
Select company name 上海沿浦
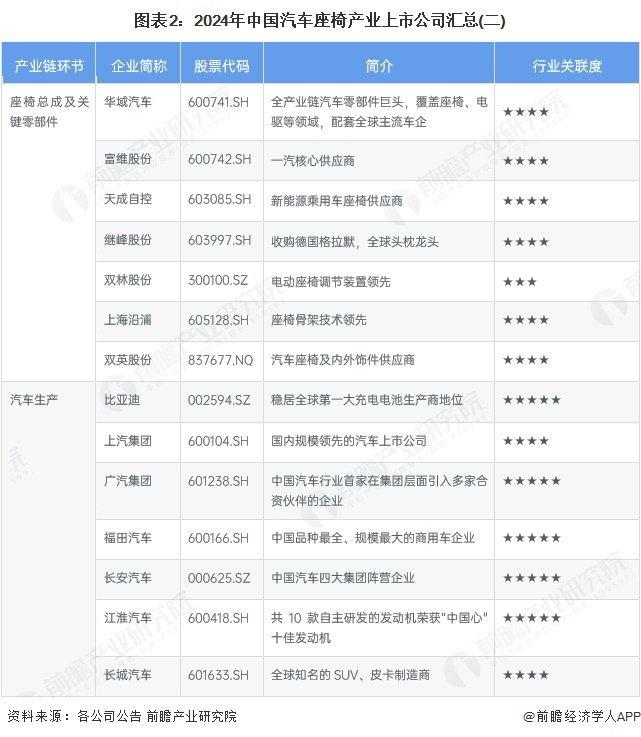point(128,320)
